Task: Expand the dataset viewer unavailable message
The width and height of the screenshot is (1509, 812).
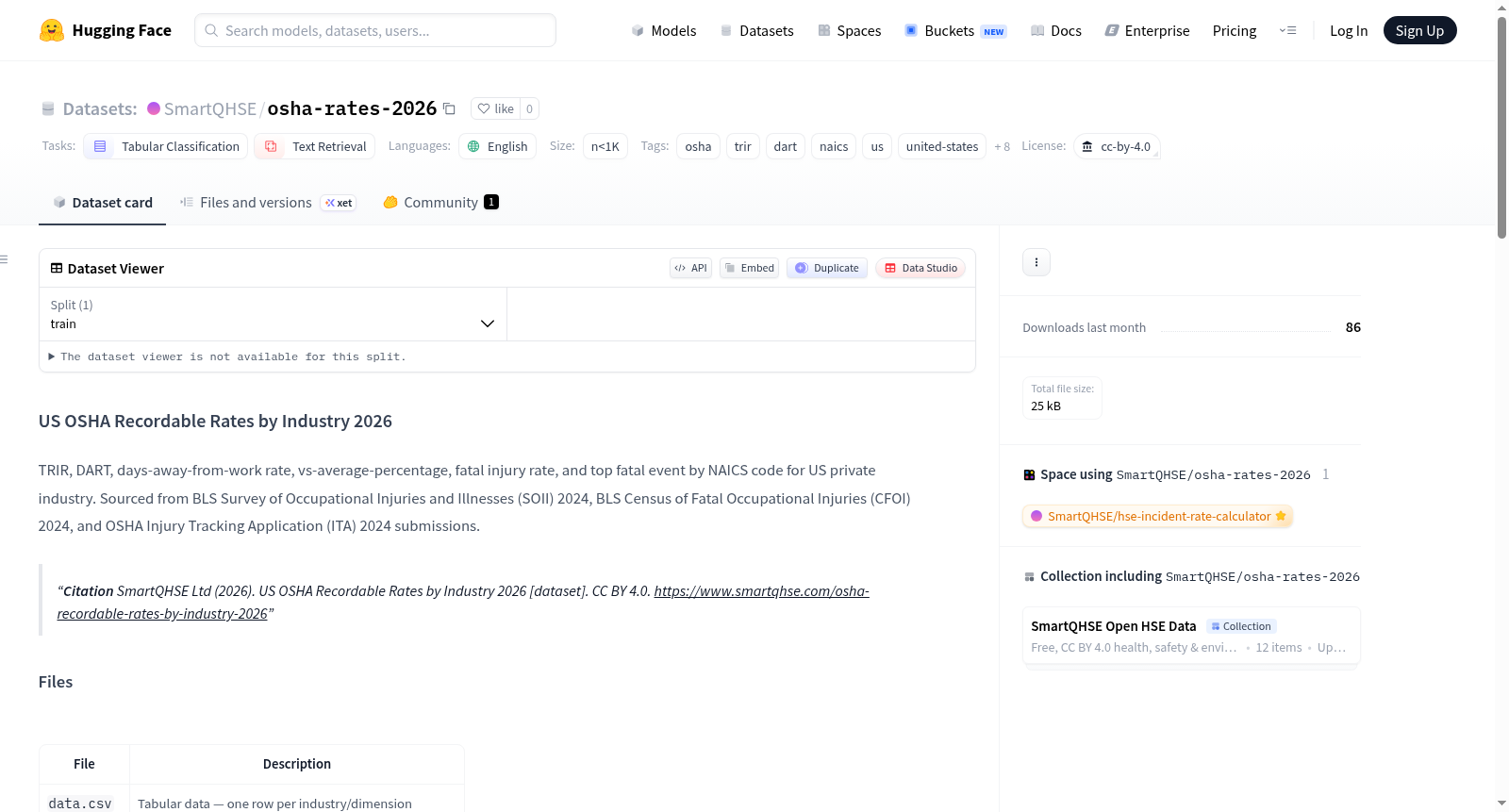Action: (227, 356)
